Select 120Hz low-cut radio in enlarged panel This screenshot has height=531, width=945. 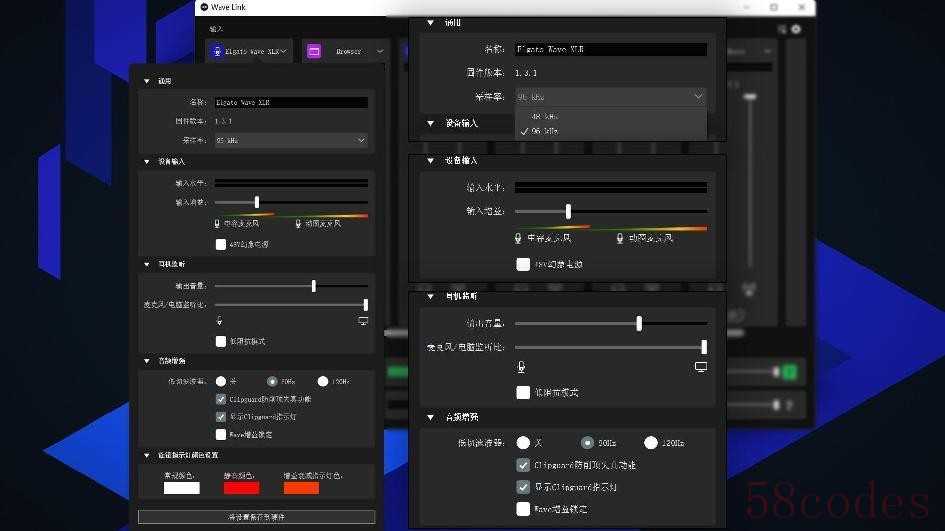[x=651, y=443]
